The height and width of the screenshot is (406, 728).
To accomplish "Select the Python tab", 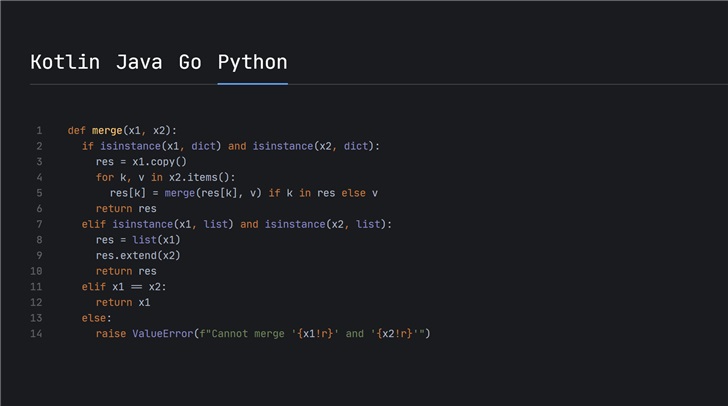I will 253,62.
